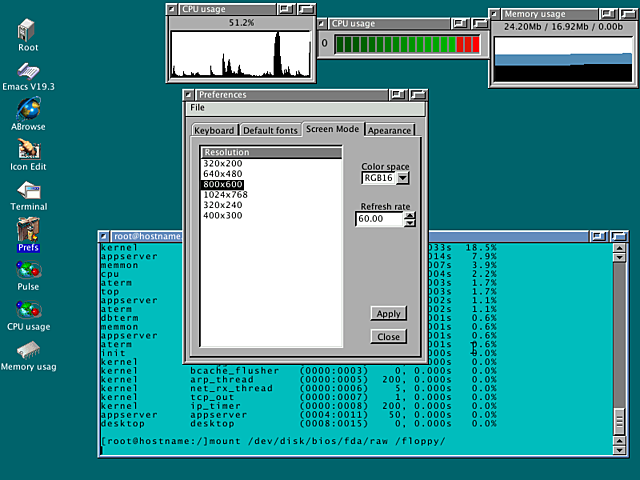Click the Preferences window depth icon
This screenshot has width=640, height=480.
coord(418,95)
